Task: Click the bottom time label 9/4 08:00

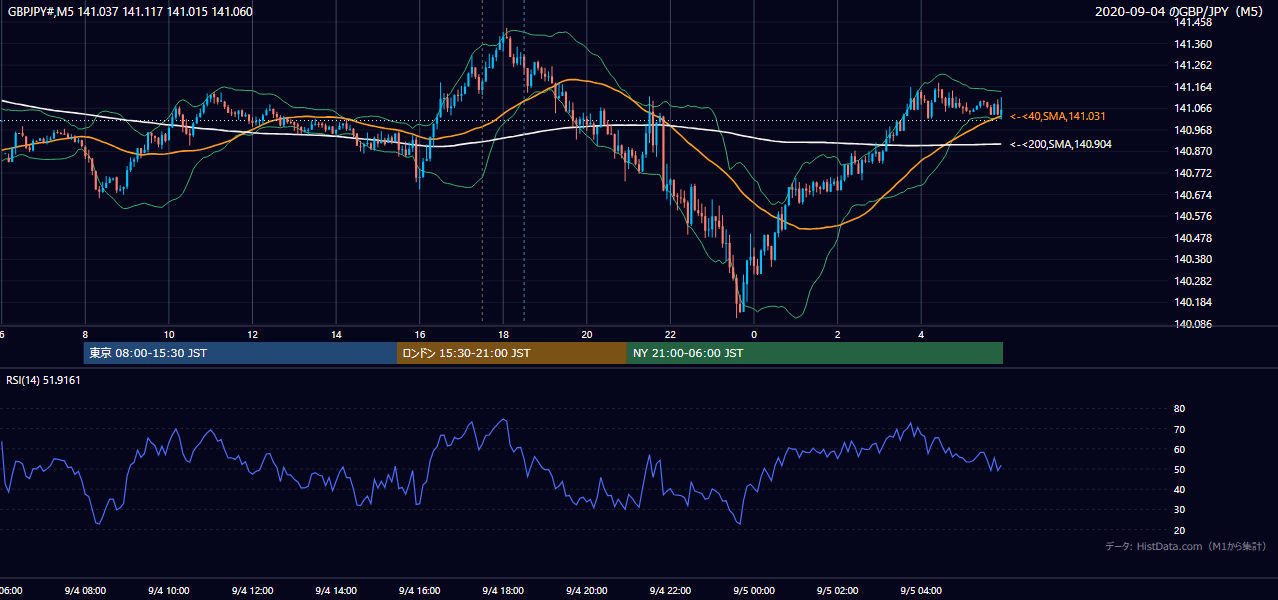Action: [x=84, y=591]
